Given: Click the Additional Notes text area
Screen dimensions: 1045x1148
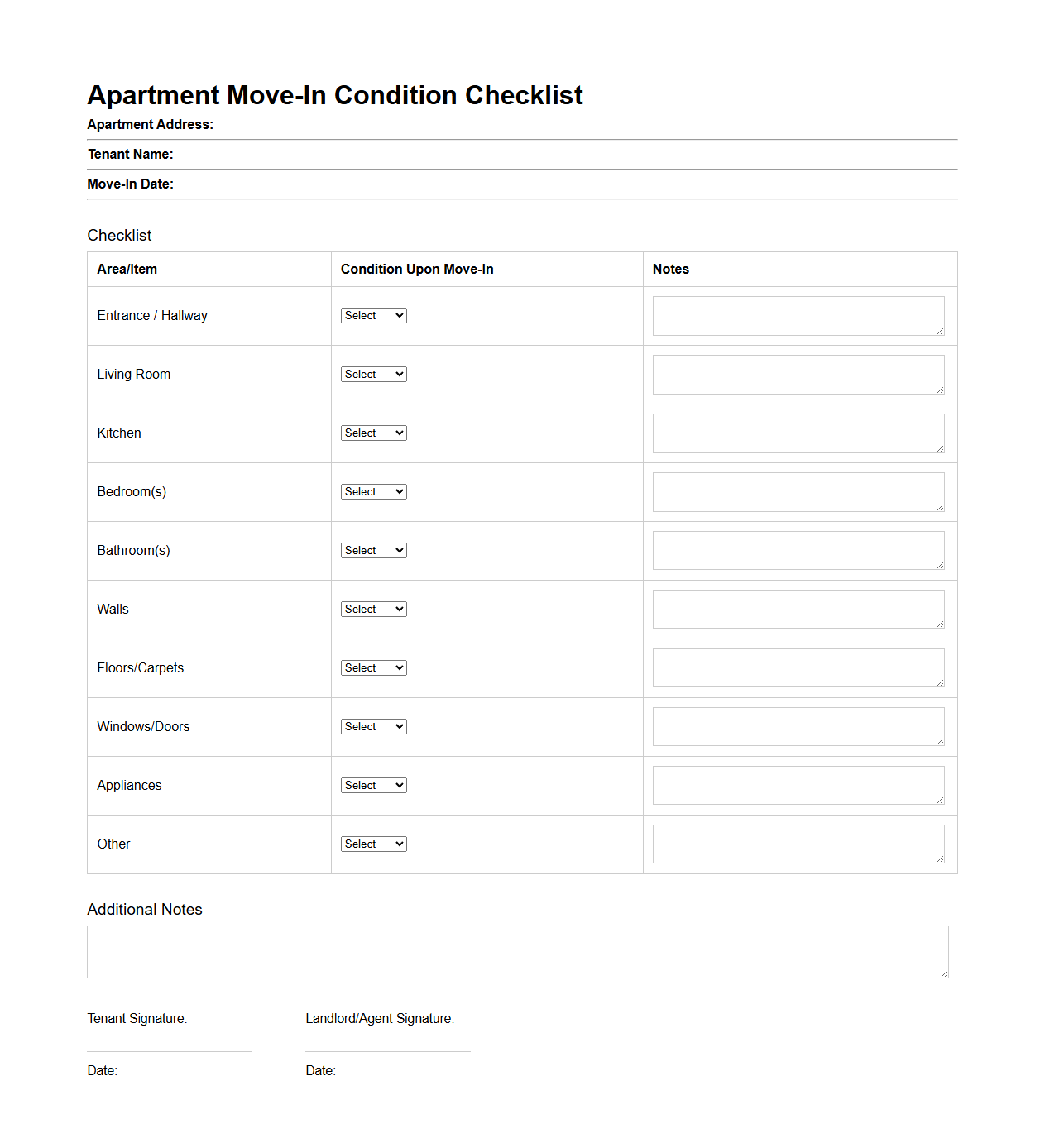Looking at the screenshot, I should pos(517,951).
